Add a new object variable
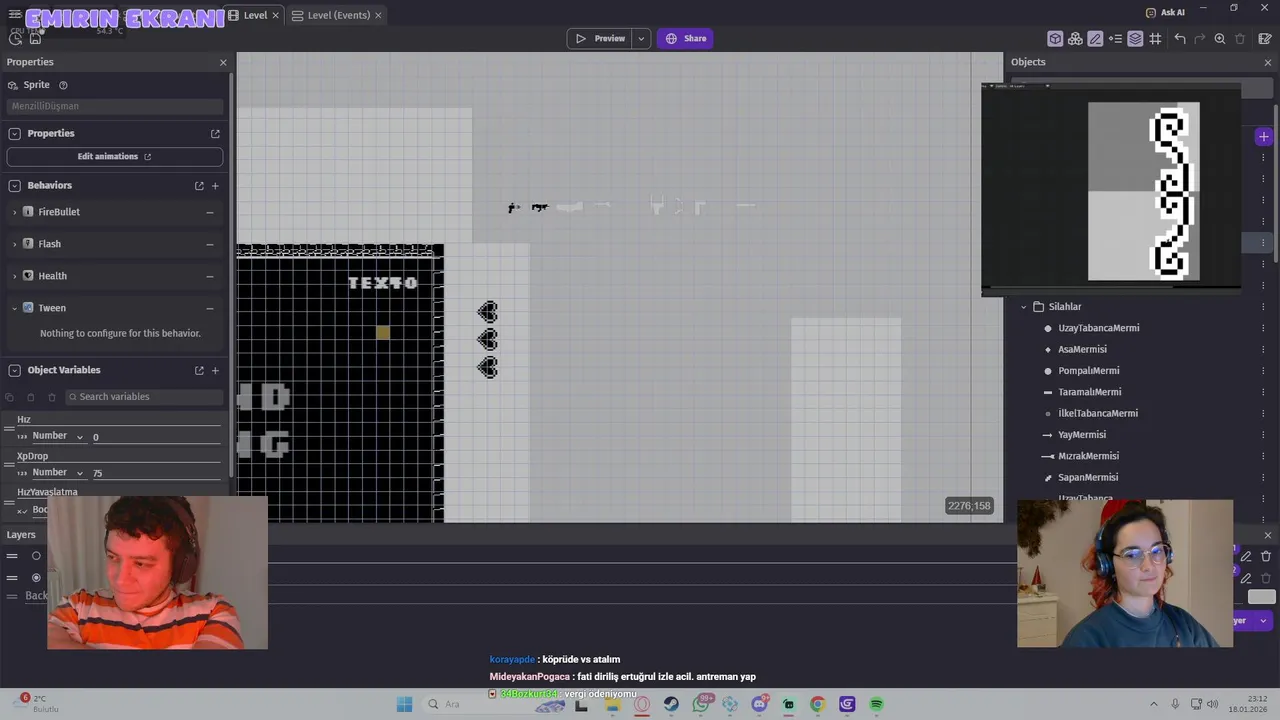Viewport: 1280px width, 720px height. 215,370
